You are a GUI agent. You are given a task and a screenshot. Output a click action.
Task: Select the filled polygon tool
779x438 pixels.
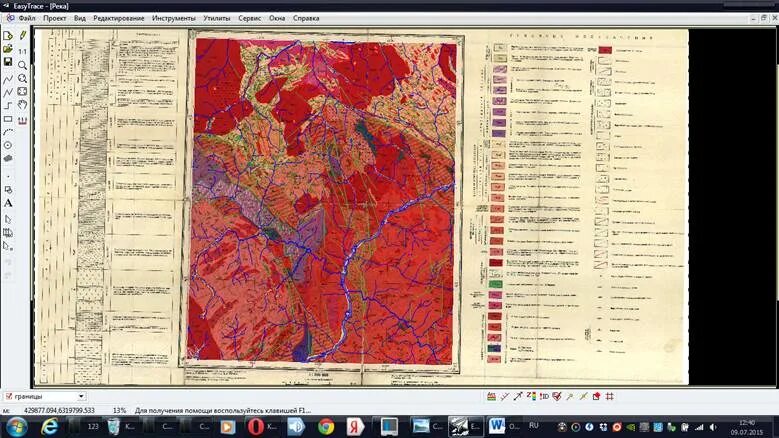click(8, 159)
